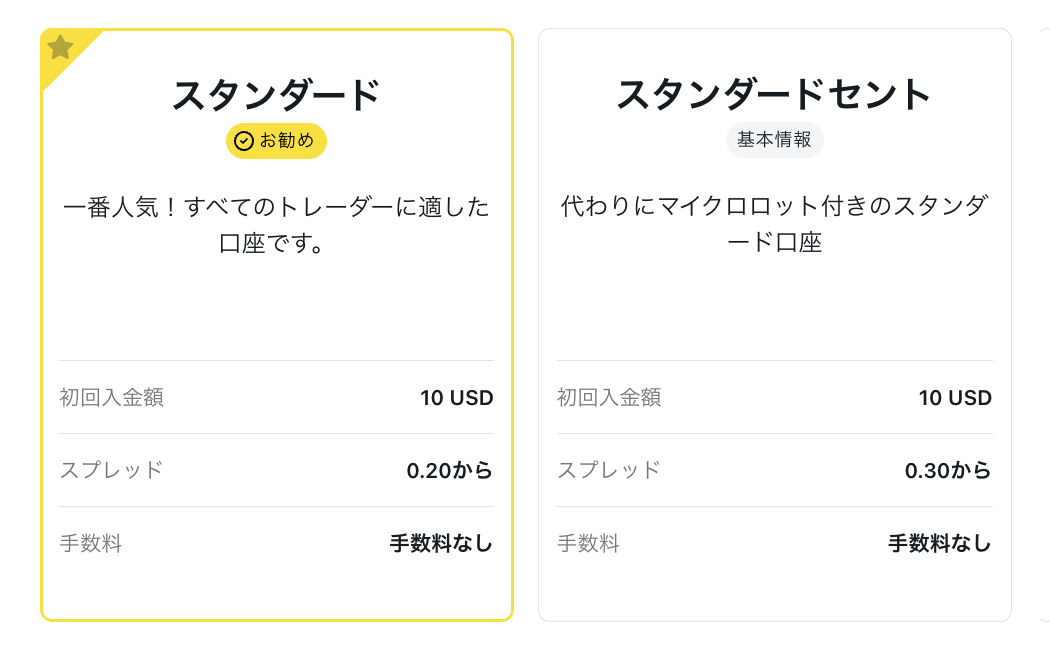The image size is (1050, 650).
Task: Click the 0.20から spread value
Action: [450, 471]
